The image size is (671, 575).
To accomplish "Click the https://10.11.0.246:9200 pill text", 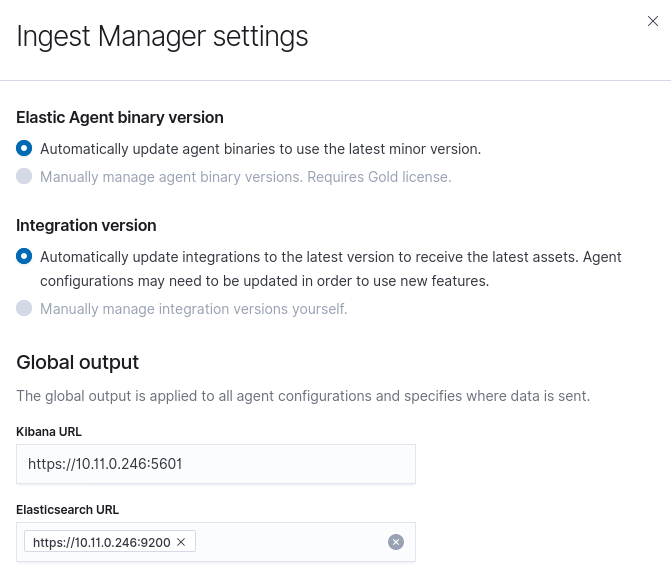I will (101, 542).
